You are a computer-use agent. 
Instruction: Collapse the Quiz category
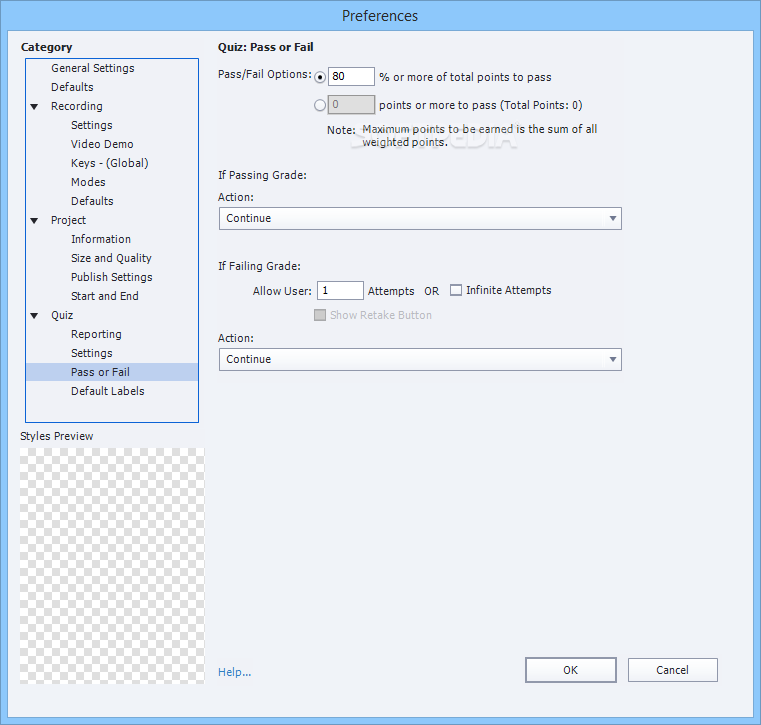click(34, 316)
